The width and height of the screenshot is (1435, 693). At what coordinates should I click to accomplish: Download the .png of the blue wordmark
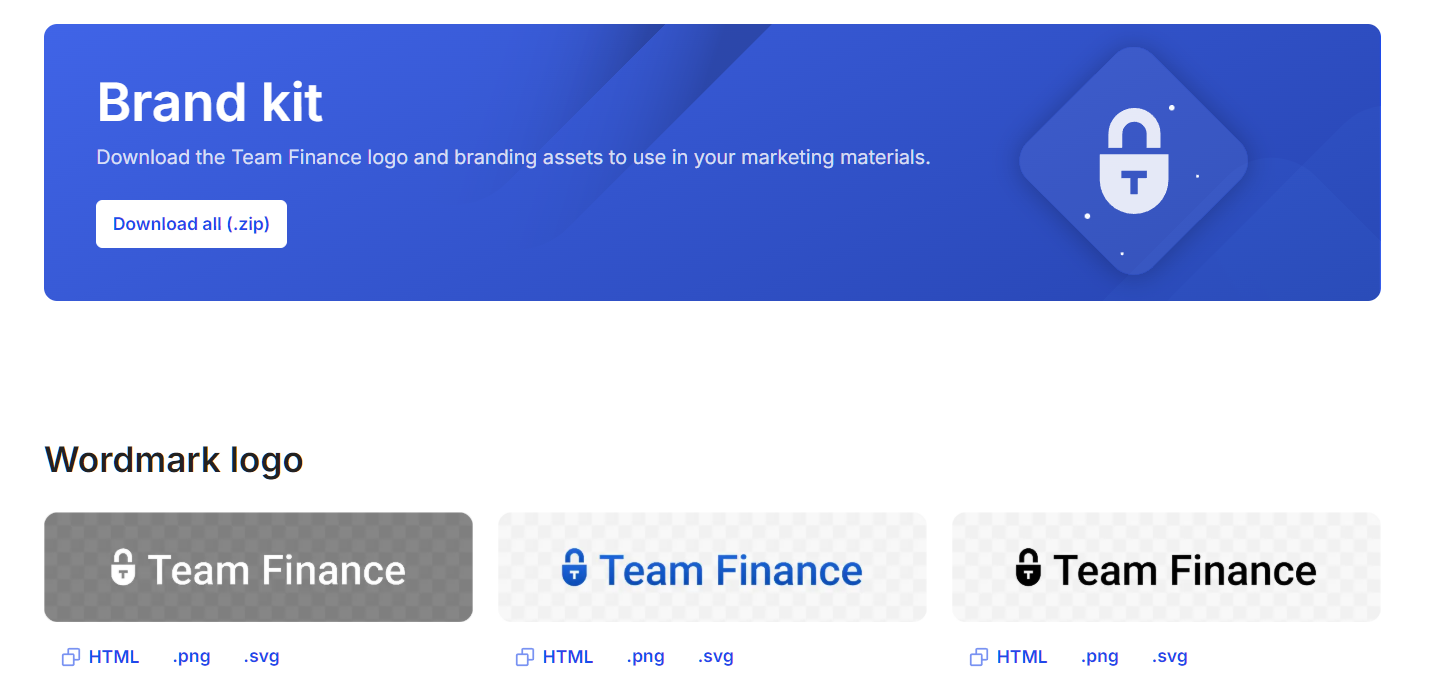(645, 656)
